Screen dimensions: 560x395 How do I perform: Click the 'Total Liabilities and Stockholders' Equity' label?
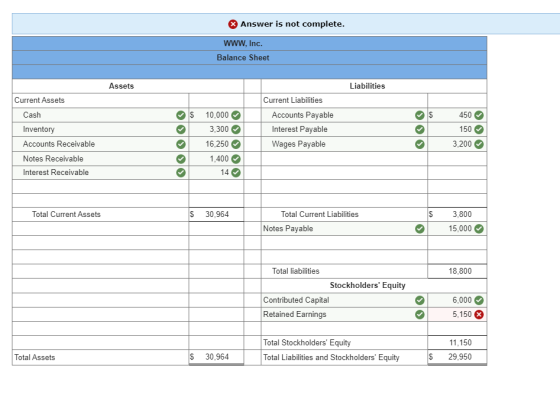pyautogui.click(x=331, y=358)
